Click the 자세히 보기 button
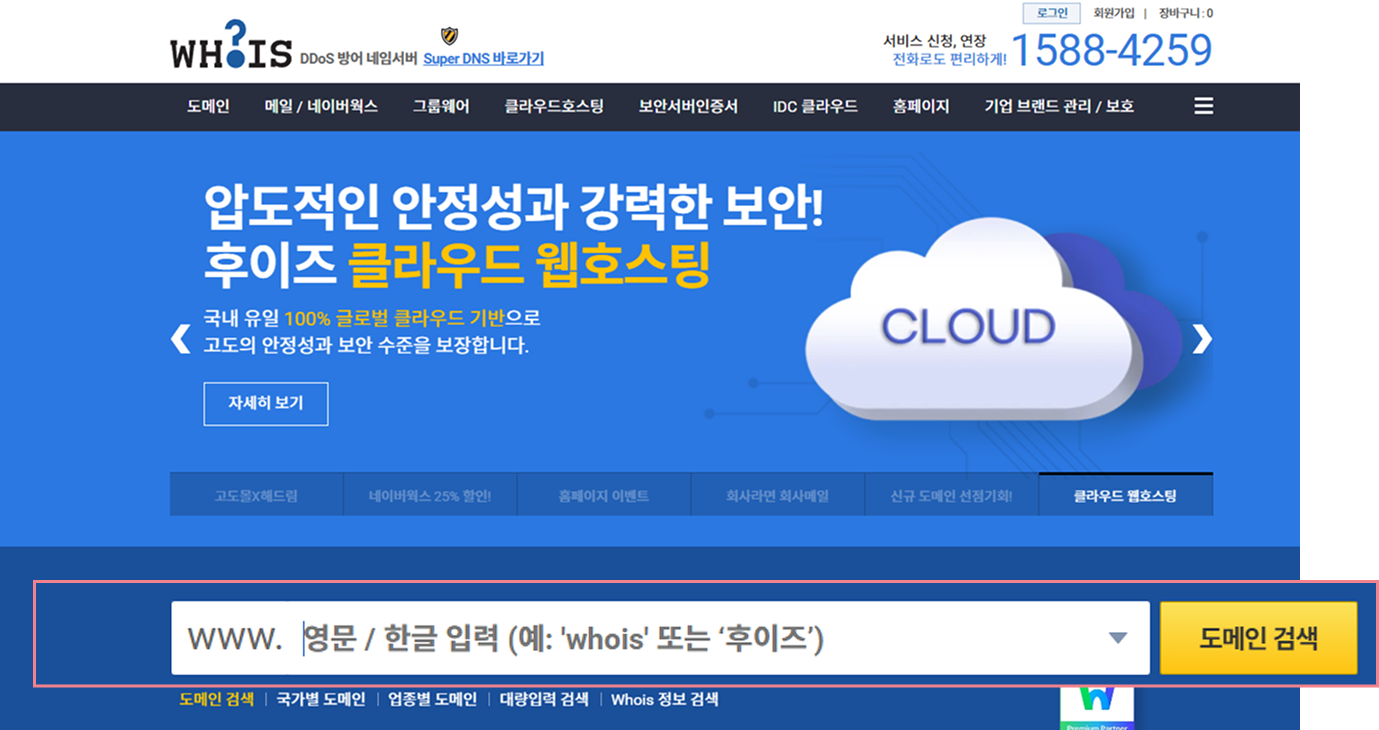The height and width of the screenshot is (730, 1379). 266,404
